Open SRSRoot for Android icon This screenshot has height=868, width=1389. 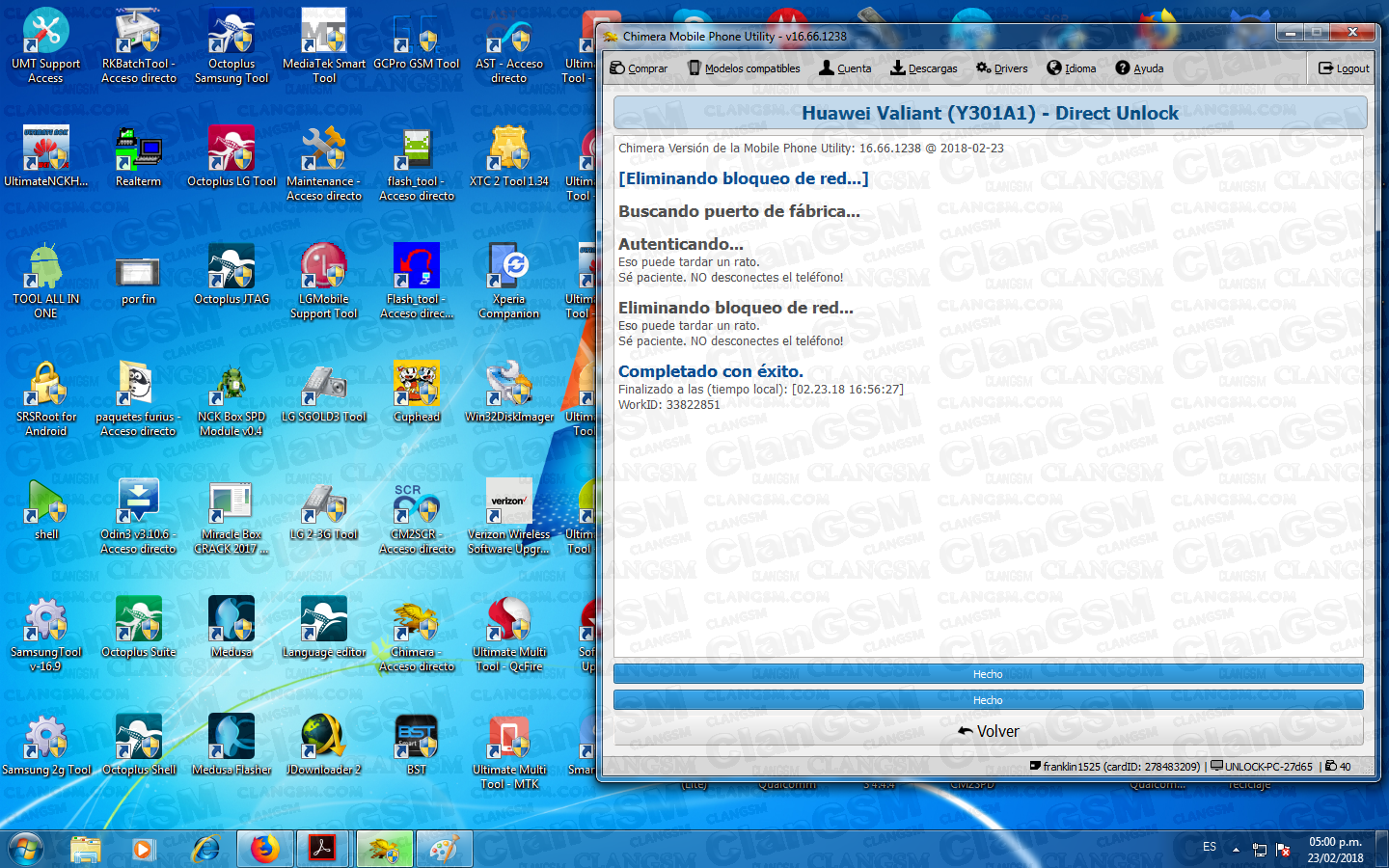click(x=45, y=398)
